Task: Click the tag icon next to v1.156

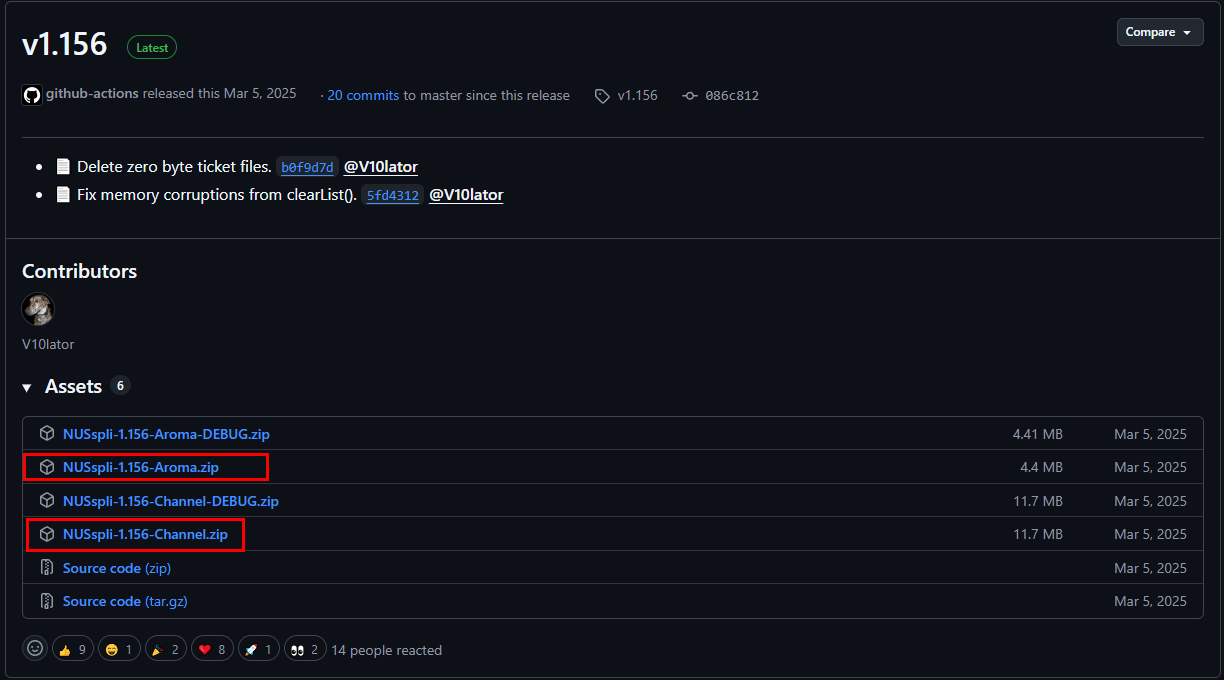Action: 602,95
